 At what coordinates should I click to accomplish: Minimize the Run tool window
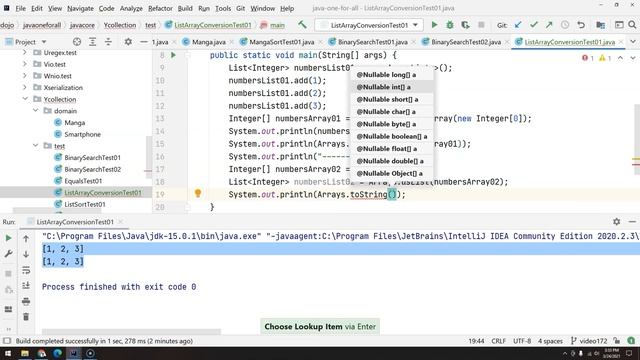click(x=632, y=222)
